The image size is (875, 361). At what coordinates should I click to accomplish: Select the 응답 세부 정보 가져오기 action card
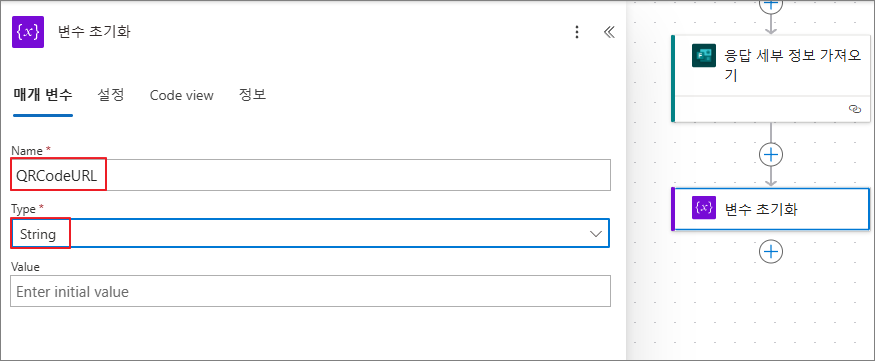pyautogui.click(x=771, y=78)
